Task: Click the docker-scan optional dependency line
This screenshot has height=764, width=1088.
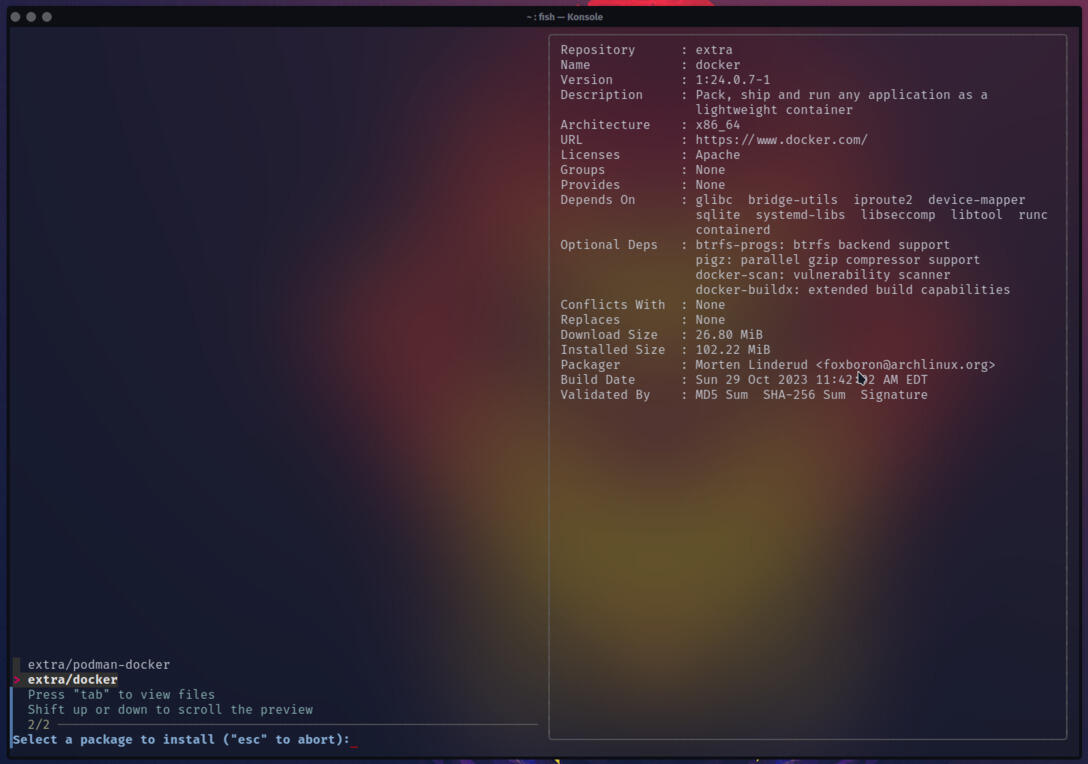Action: pos(822,275)
